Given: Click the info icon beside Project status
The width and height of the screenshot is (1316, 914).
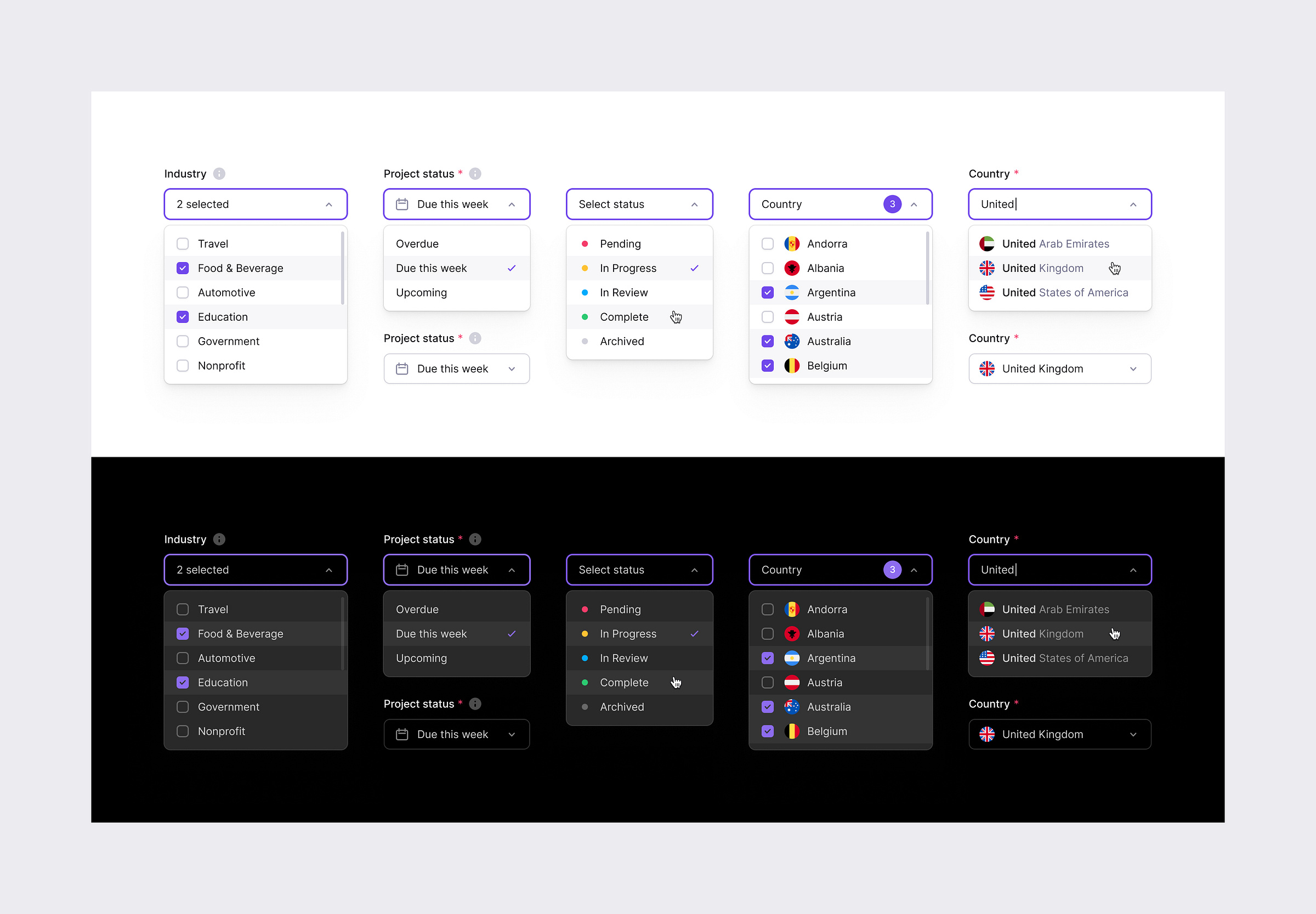Looking at the screenshot, I should [475, 173].
